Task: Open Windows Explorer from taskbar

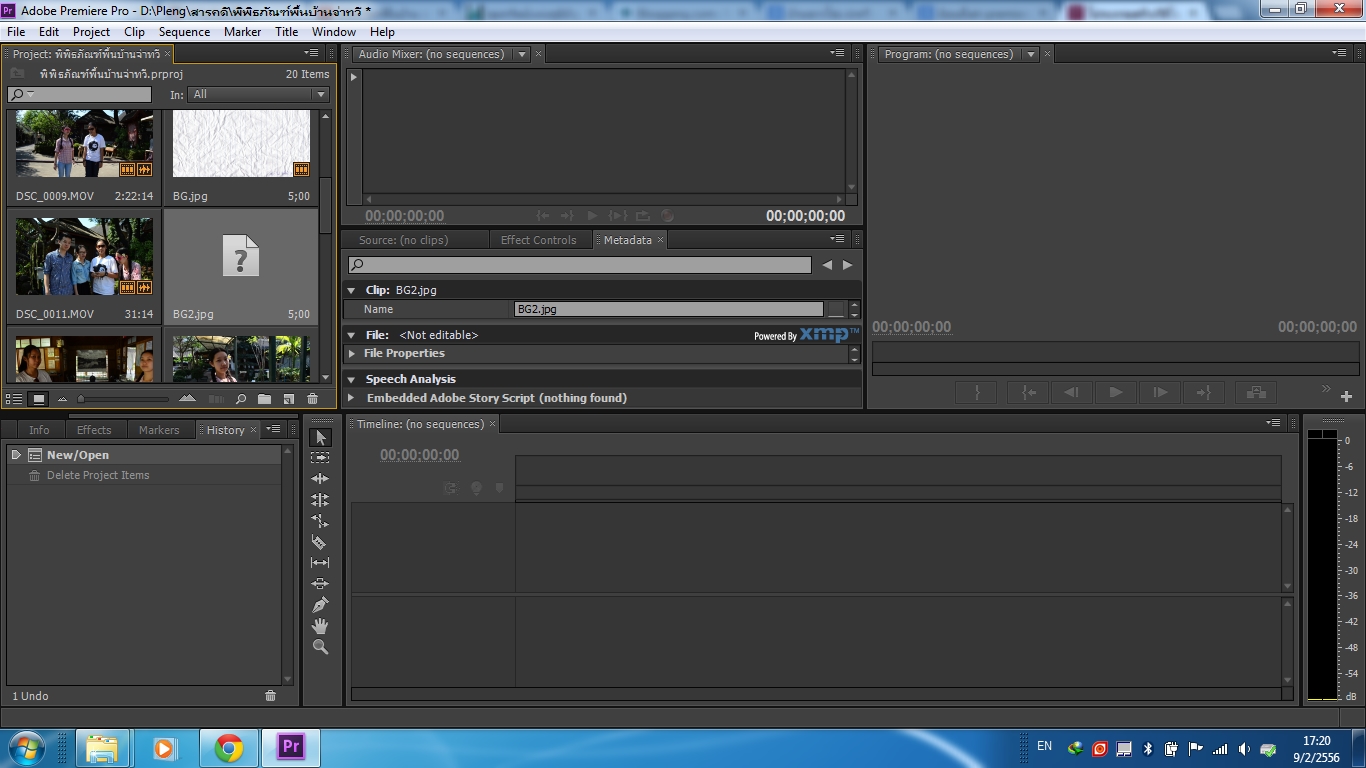Action: pos(102,748)
